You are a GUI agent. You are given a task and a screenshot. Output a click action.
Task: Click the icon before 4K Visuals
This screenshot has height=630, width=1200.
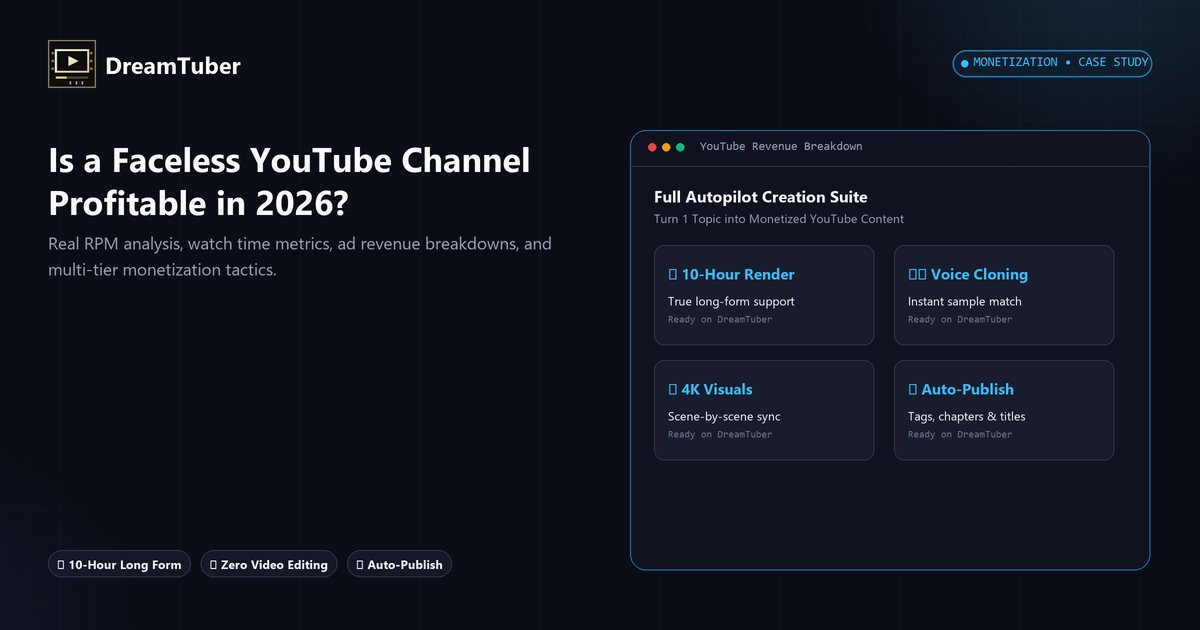673,389
